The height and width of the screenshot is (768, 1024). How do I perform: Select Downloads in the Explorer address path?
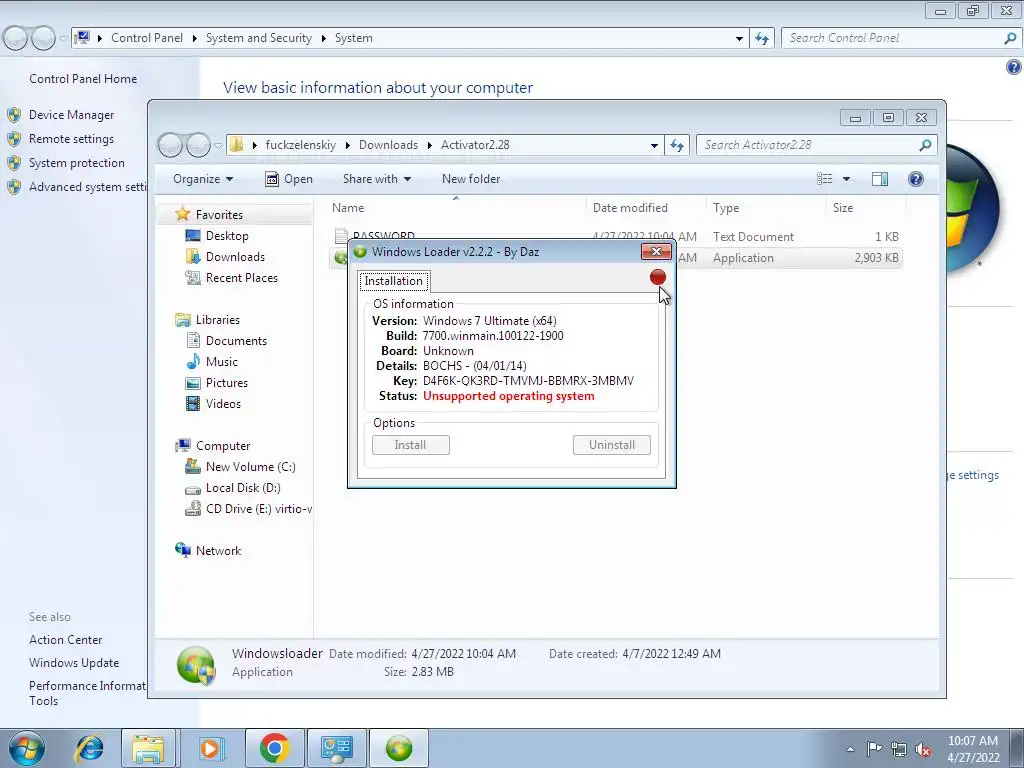[x=388, y=145]
